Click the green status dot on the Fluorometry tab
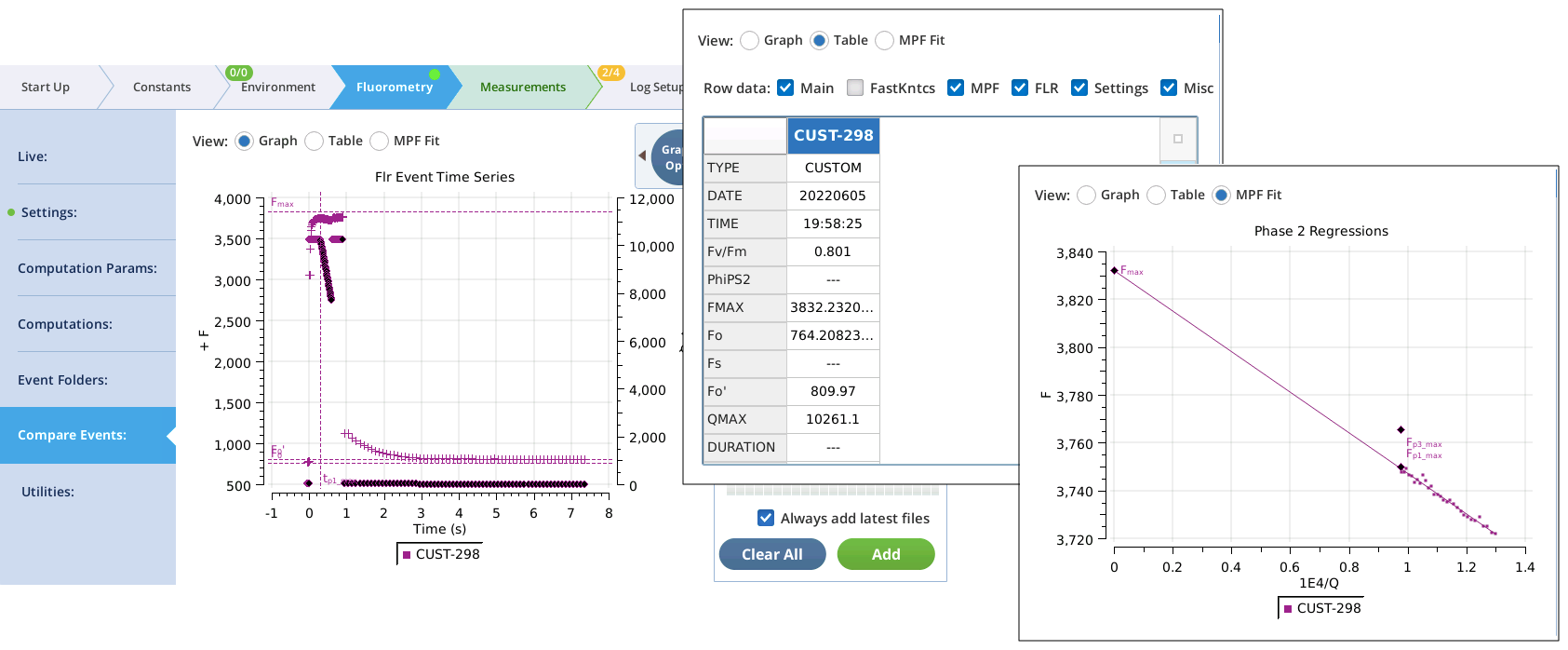 (x=435, y=74)
